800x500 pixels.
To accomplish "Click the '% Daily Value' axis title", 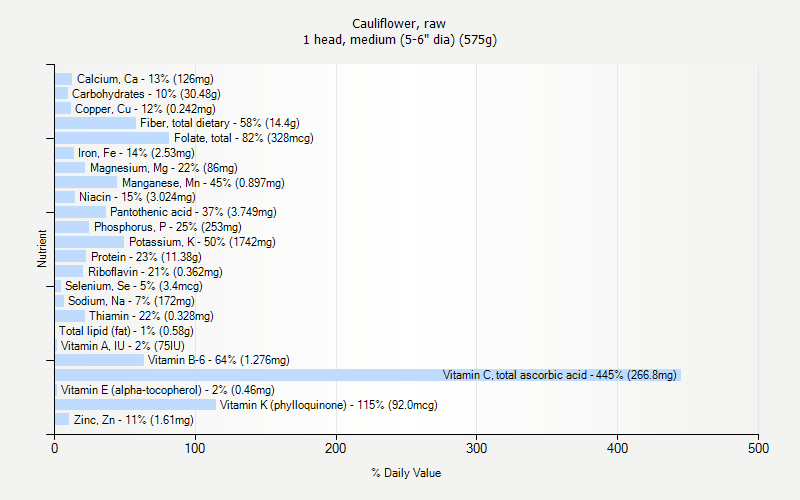I will [406, 473].
